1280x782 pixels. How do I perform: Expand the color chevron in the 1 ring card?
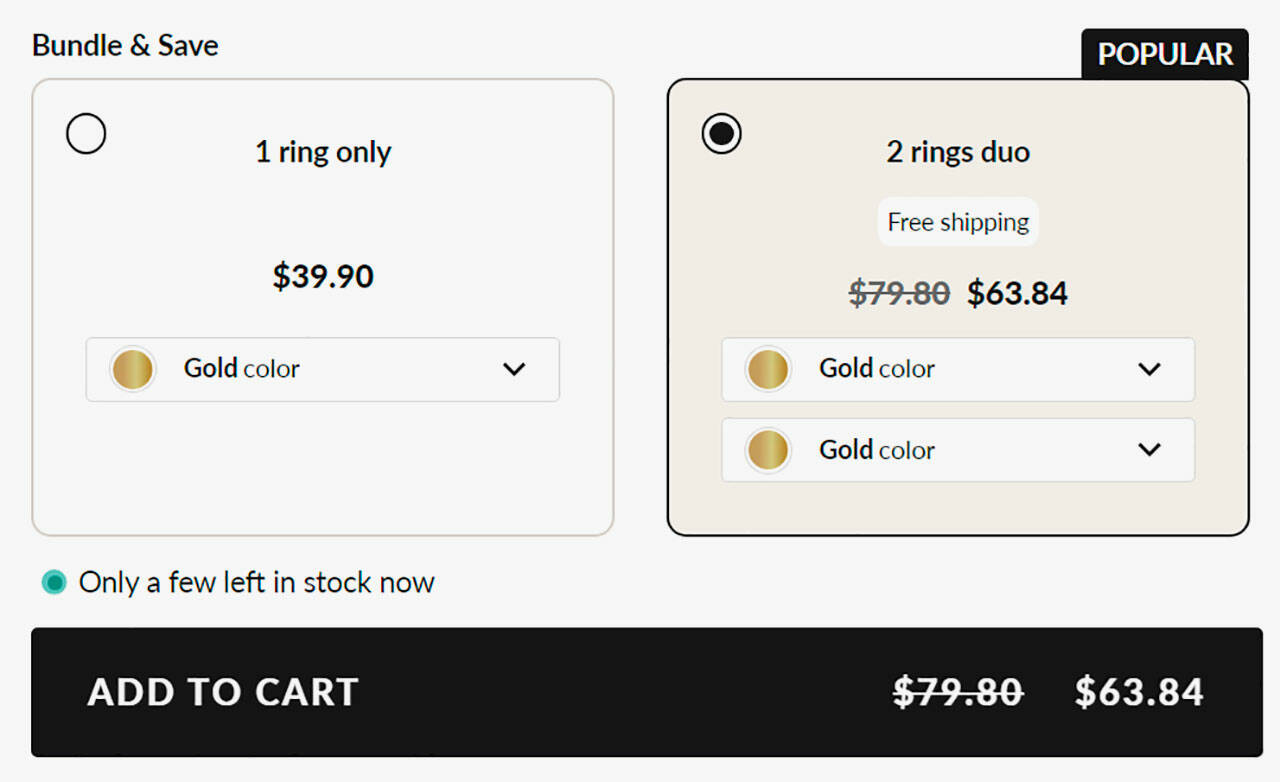click(514, 369)
